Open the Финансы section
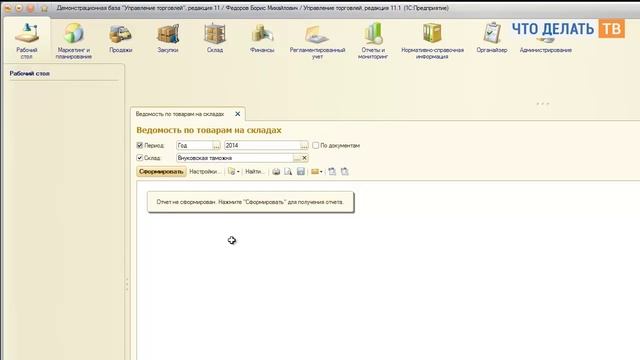Image resolution: width=640 pixels, height=360 pixels. coord(262,38)
